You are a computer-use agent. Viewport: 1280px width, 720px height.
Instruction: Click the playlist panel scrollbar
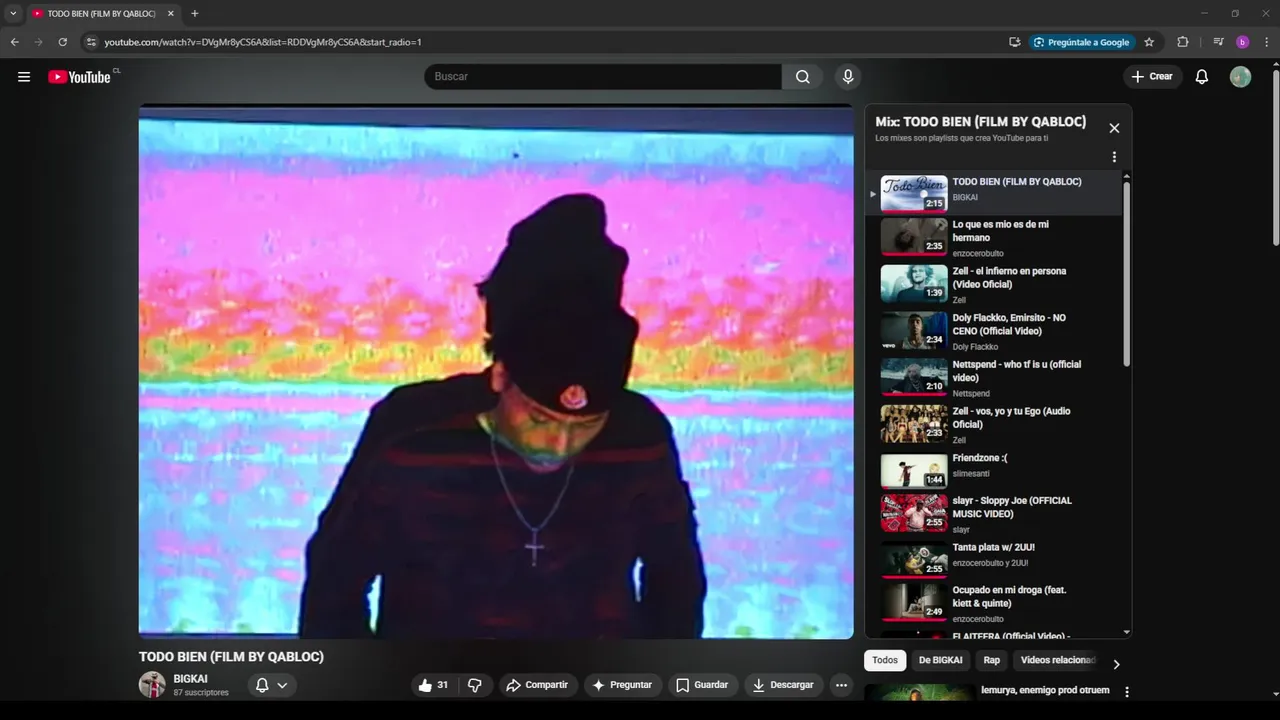tap(1127, 272)
